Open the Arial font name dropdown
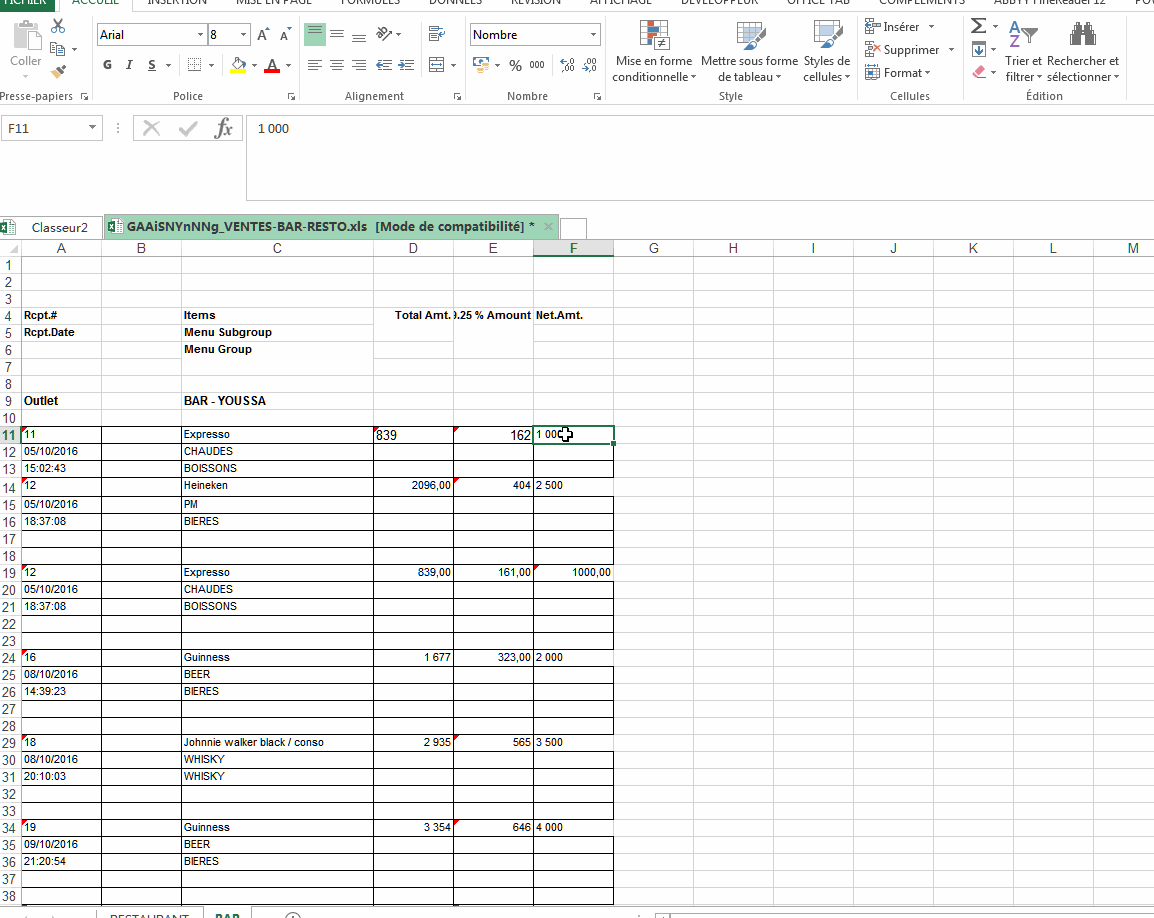The height and width of the screenshot is (918, 1154). tap(200, 35)
